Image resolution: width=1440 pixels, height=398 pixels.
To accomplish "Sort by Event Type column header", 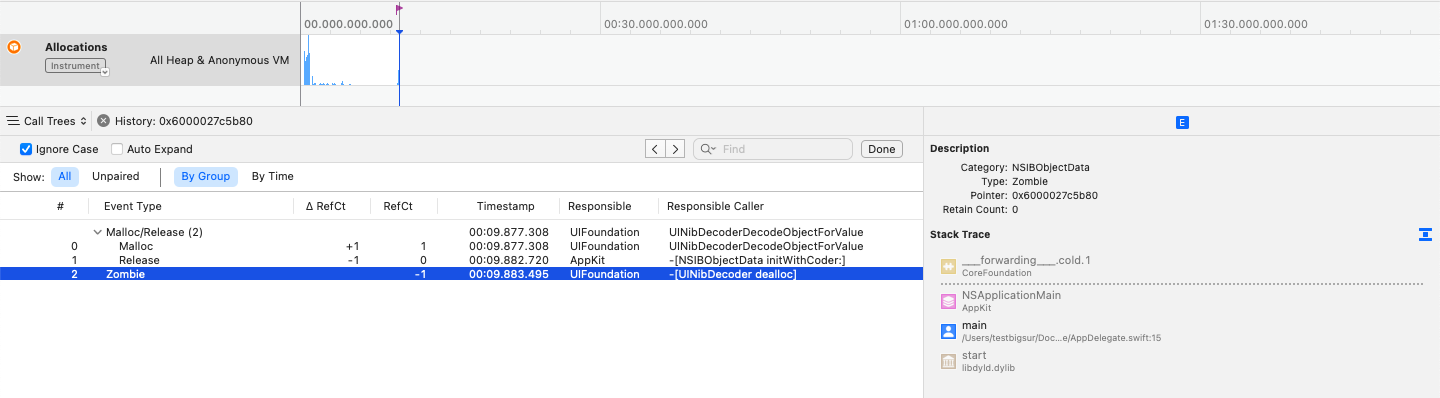I will pos(132,206).
